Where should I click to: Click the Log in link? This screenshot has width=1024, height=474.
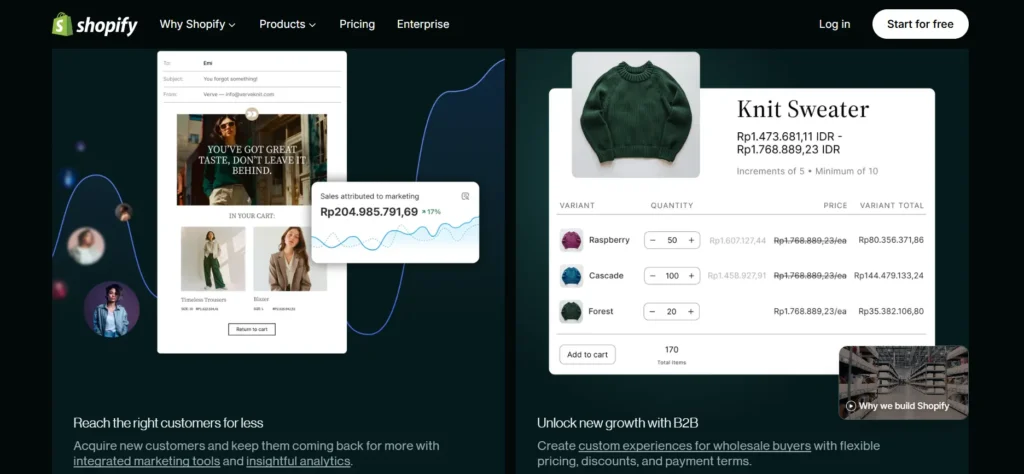click(835, 24)
